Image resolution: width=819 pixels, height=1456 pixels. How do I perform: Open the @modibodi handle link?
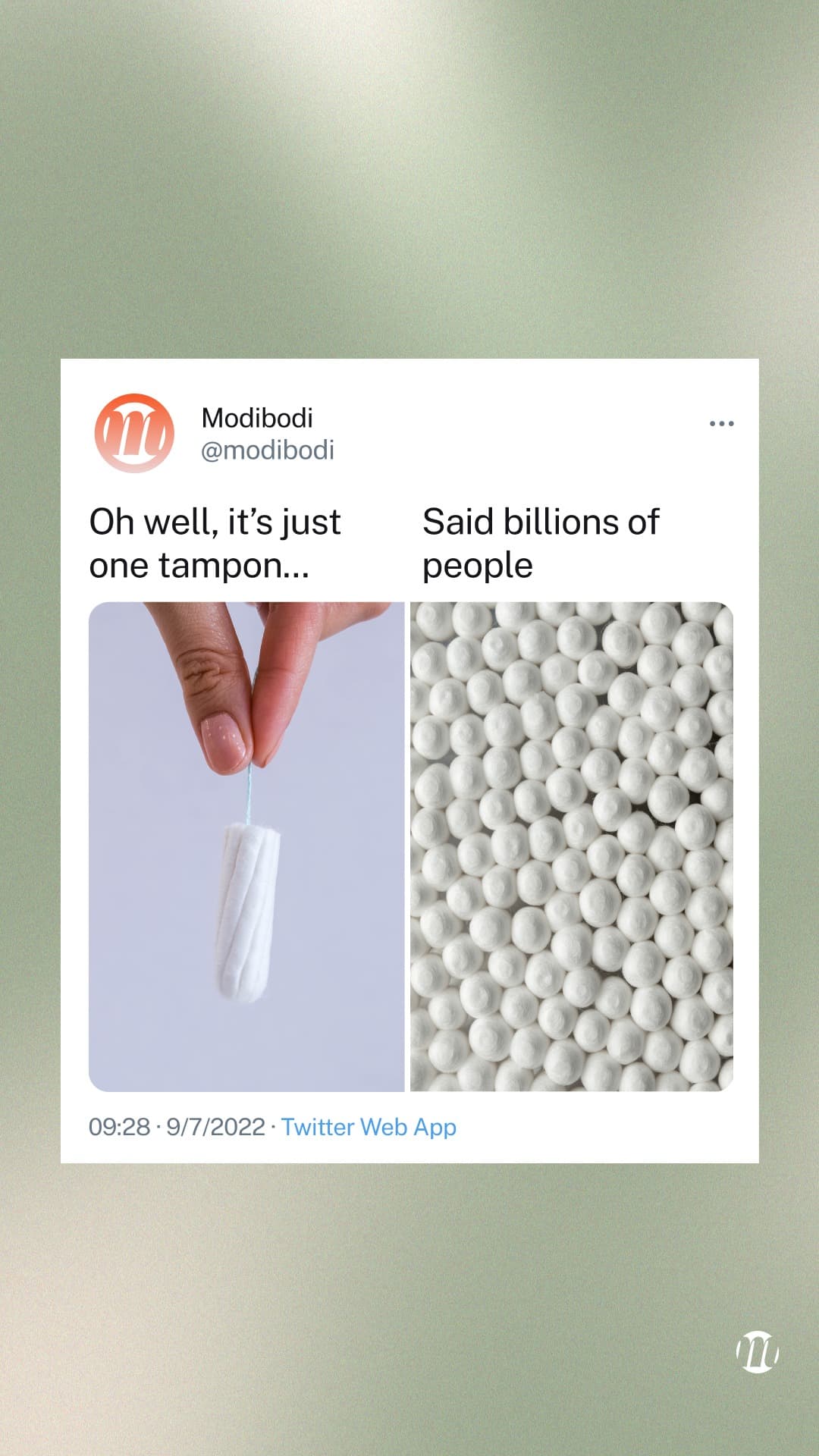click(267, 450)
